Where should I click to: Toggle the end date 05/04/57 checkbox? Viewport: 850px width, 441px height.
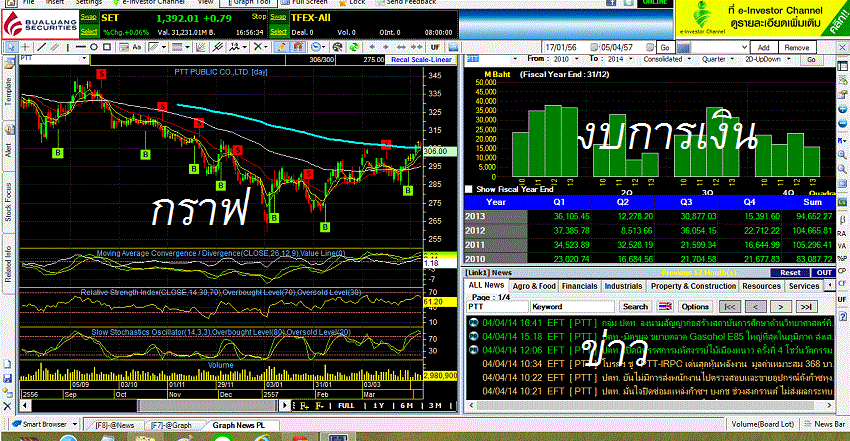650,47
